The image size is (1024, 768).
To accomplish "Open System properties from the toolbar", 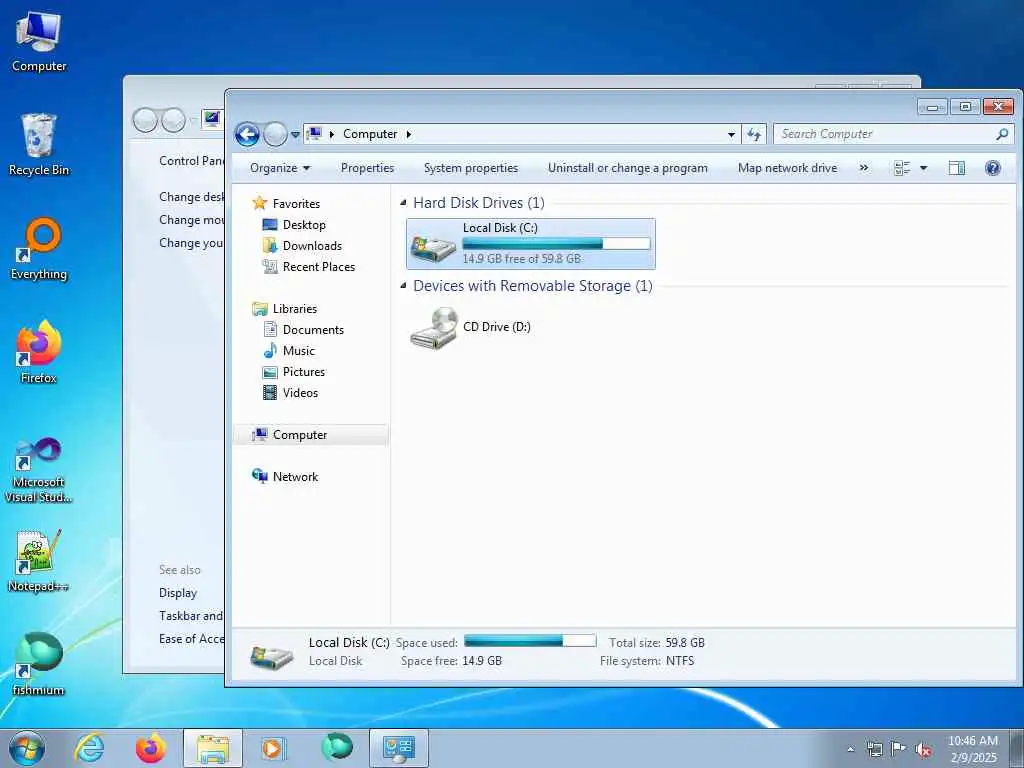I will [x=470, y=168].
